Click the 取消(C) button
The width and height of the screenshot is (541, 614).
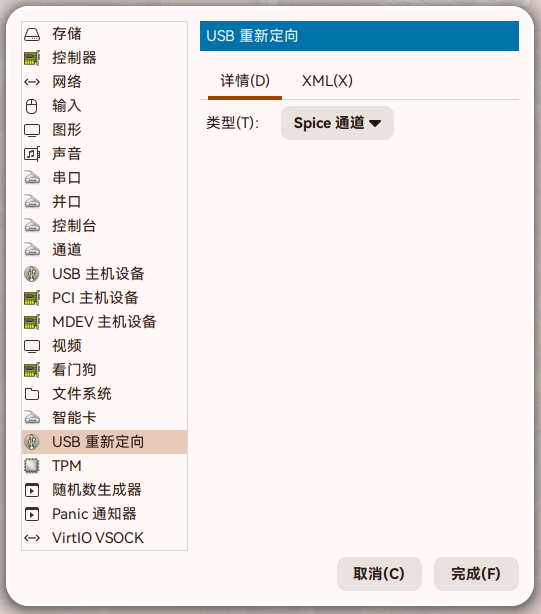(379, 574)
